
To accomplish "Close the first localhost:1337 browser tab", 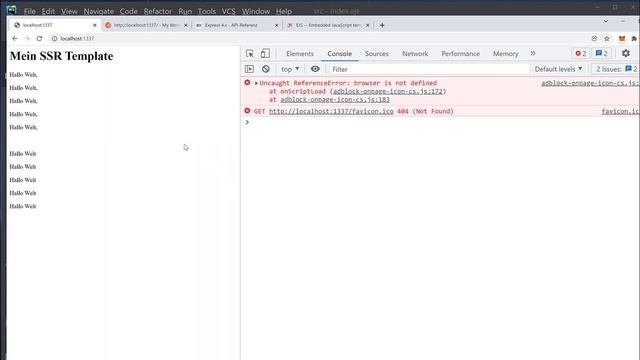I will (x=95, y=25).
